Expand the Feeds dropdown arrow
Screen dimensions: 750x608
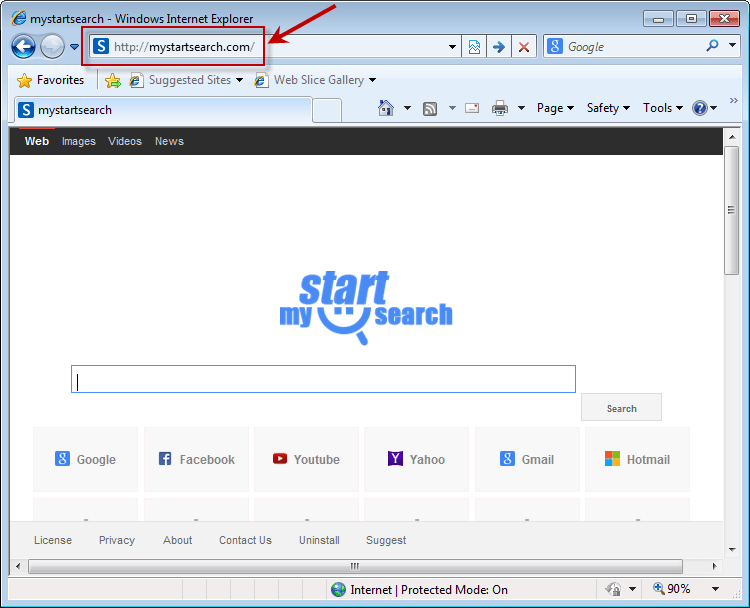click(x=452, y=108)
